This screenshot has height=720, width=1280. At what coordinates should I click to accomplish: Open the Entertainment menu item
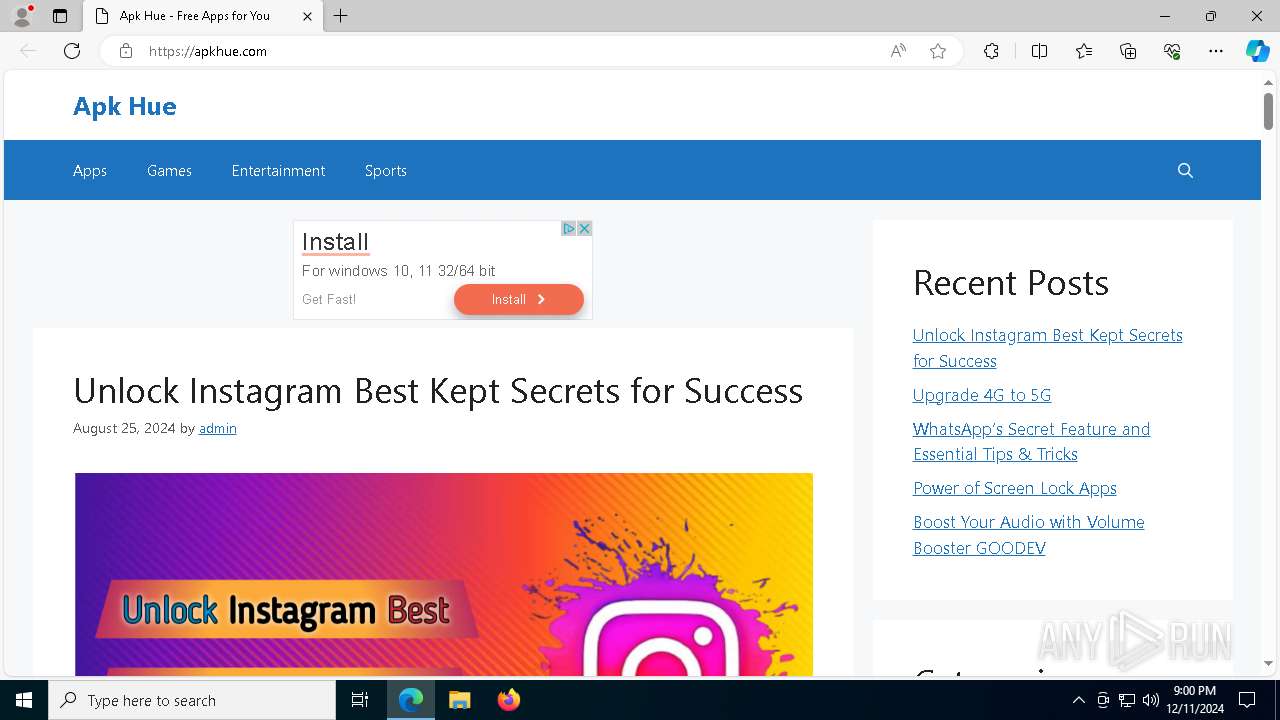[278, 171]
